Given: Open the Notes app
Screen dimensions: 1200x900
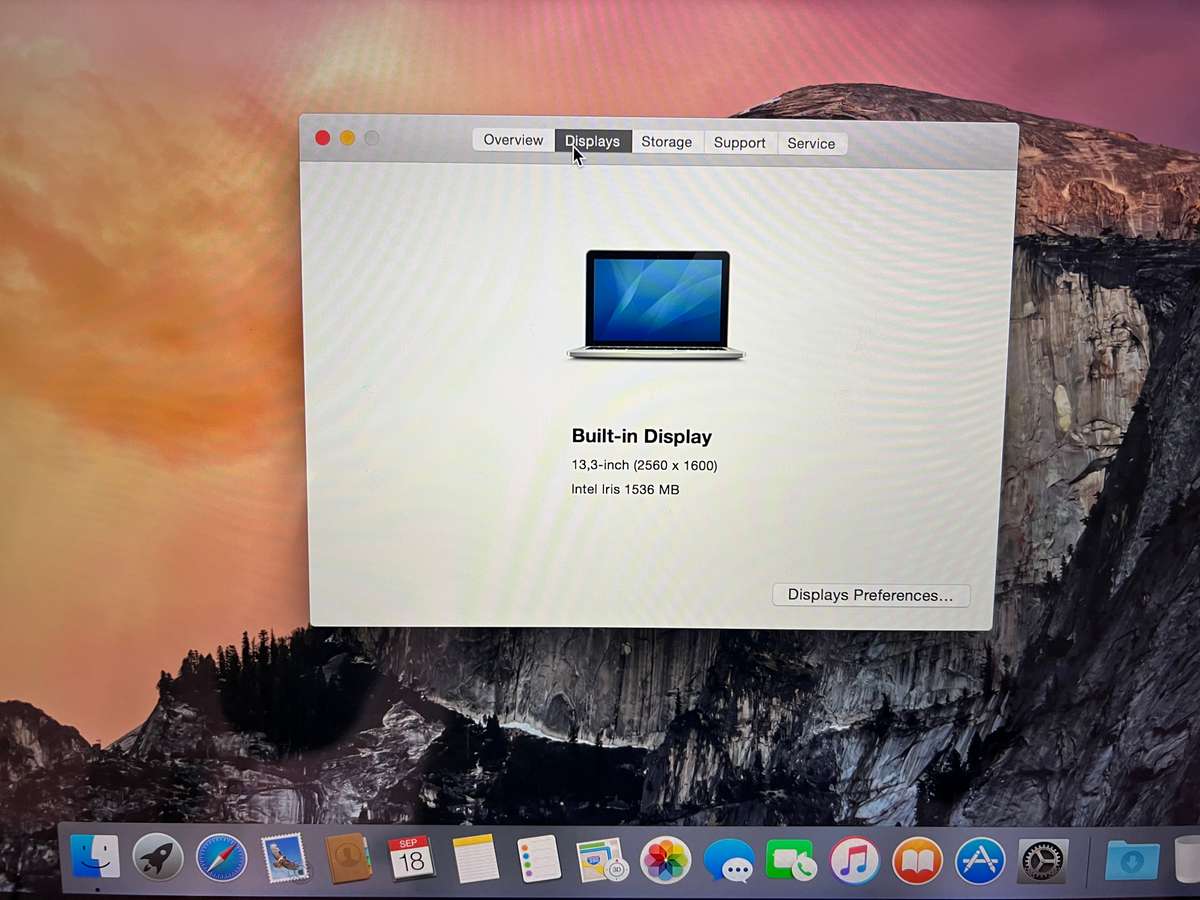Looking at the screenshot, I should pyautogui.click(x=473, y=858).
